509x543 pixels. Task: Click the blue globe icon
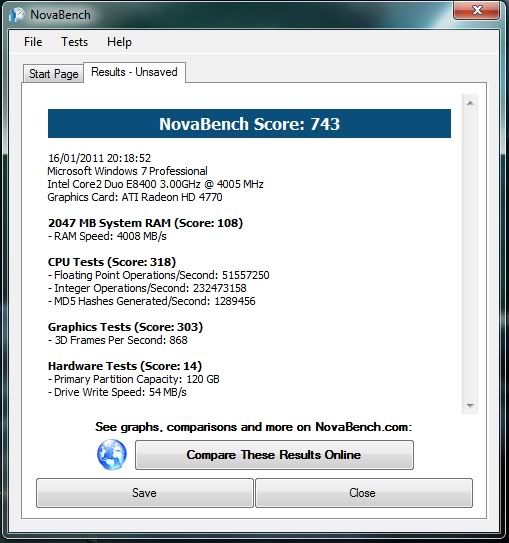click(111, 454)
